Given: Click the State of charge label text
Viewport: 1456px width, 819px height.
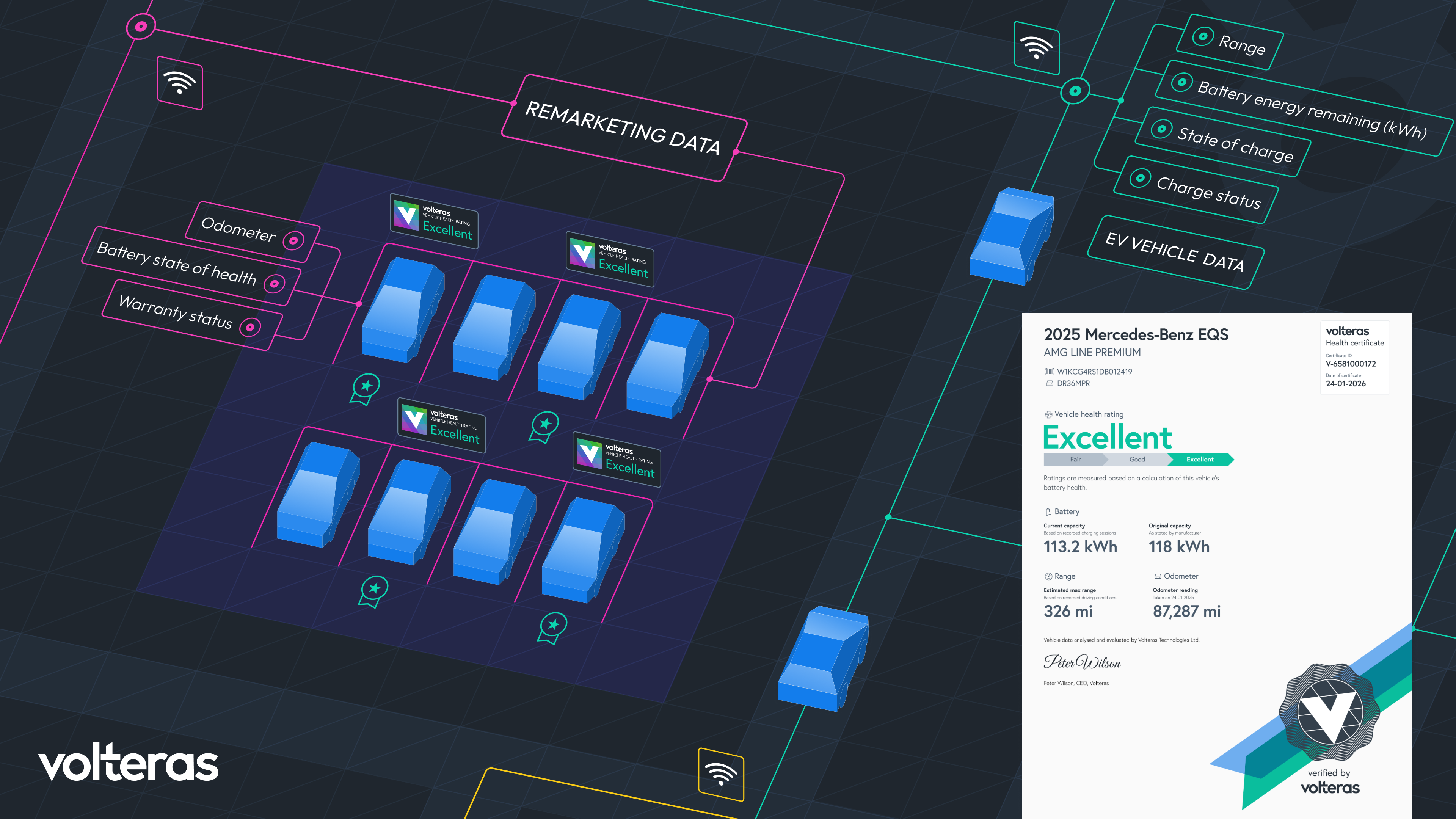Looking at the screenshot, I should click(x=1235, y=144).
